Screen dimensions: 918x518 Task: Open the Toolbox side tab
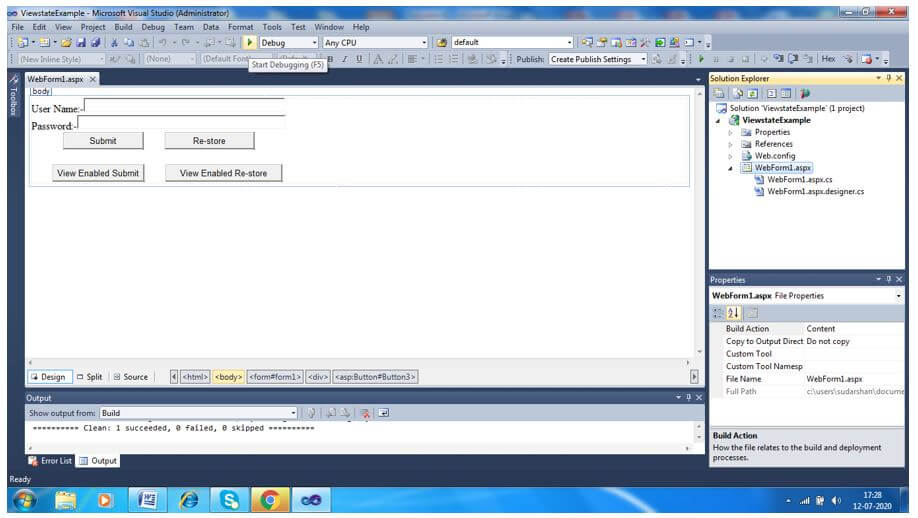point(14,95)
